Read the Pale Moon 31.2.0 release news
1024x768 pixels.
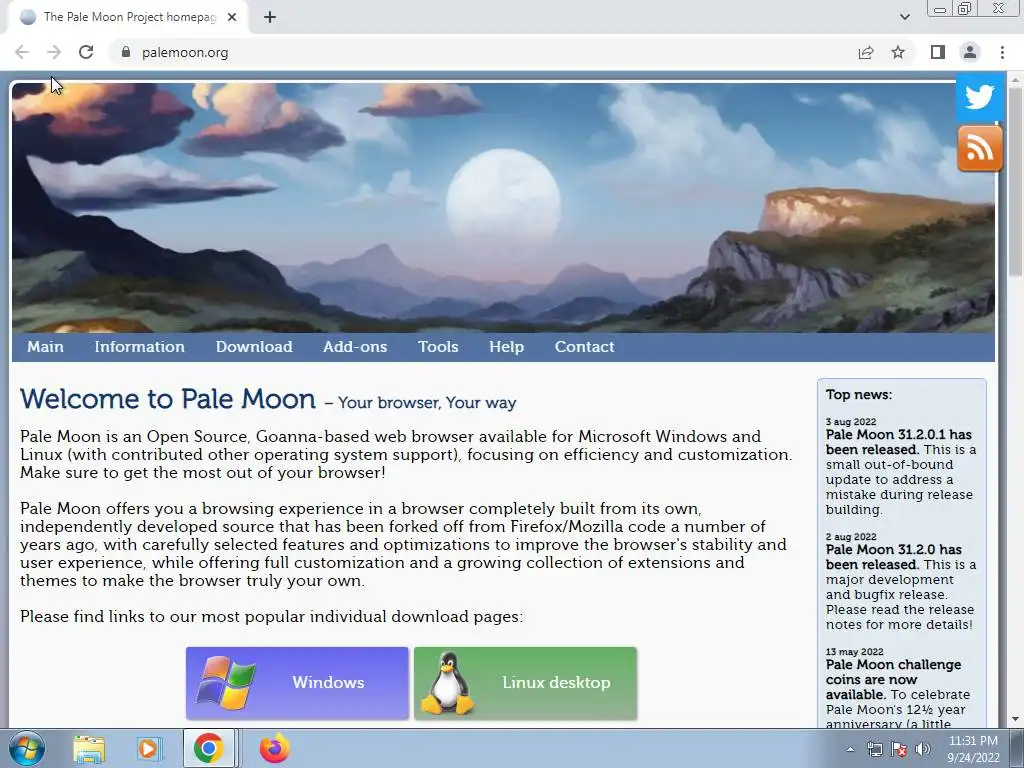[893, 557]
